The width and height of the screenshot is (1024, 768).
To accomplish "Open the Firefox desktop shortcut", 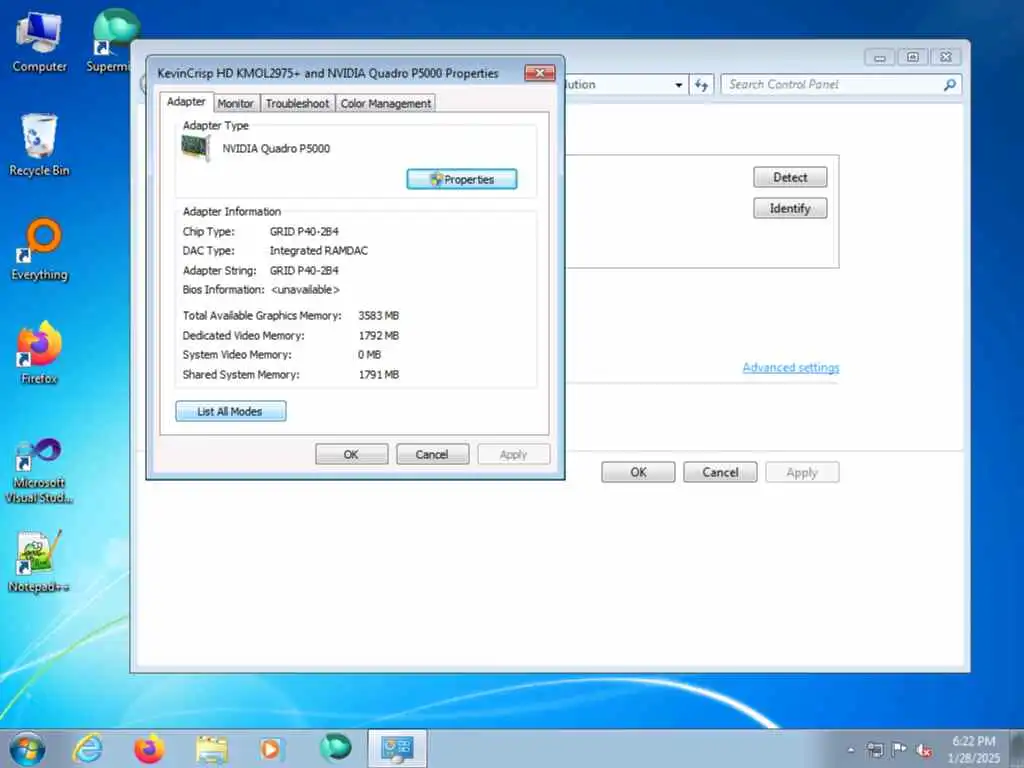I will [39, 353].
